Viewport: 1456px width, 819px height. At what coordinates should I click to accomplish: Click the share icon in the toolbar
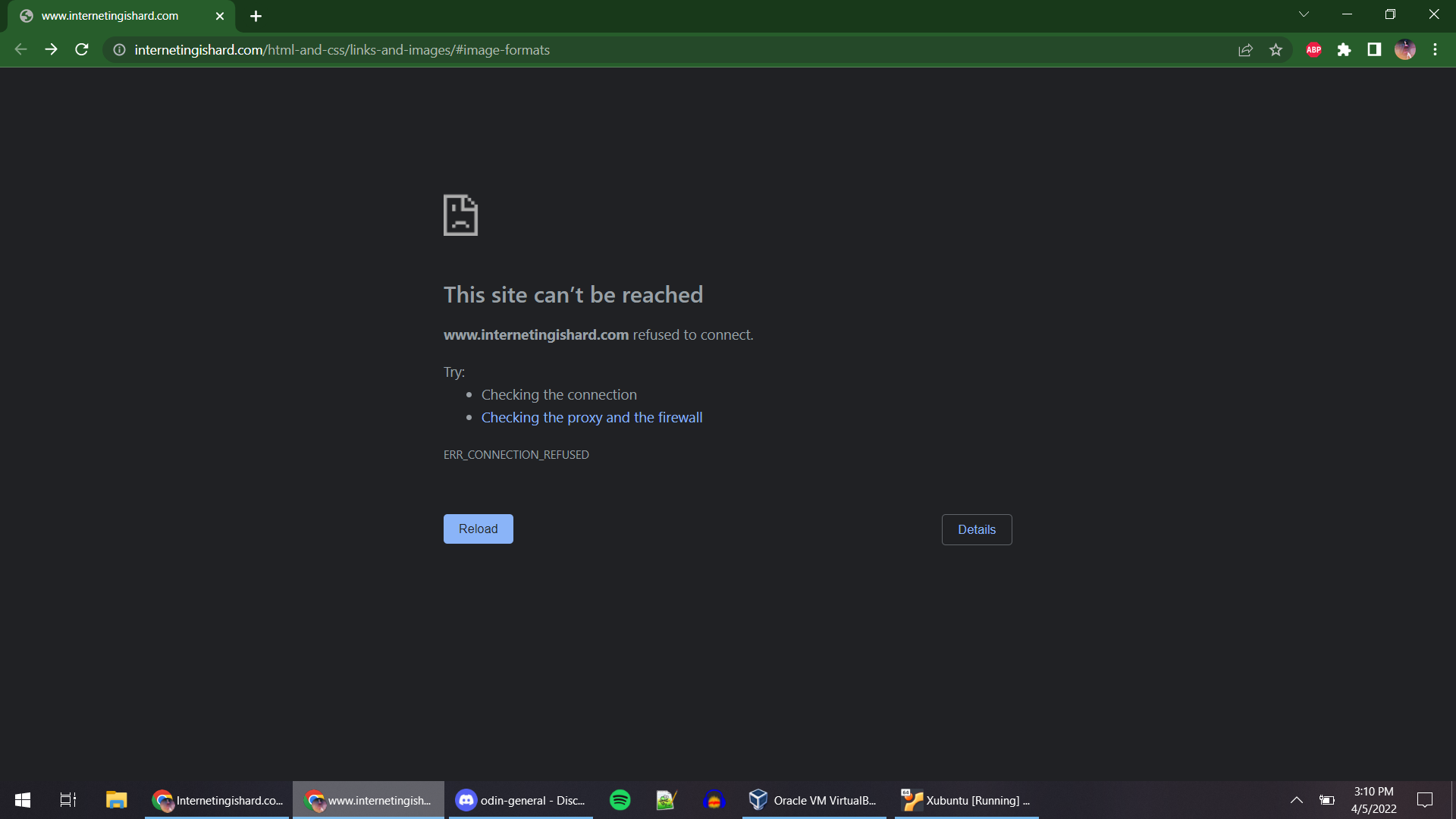tap(1246, 49)
